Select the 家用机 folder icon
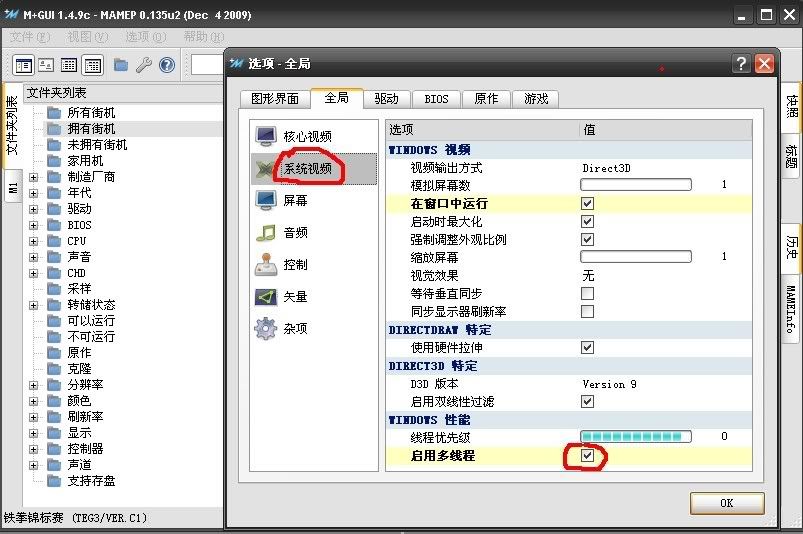 [54, 161]
